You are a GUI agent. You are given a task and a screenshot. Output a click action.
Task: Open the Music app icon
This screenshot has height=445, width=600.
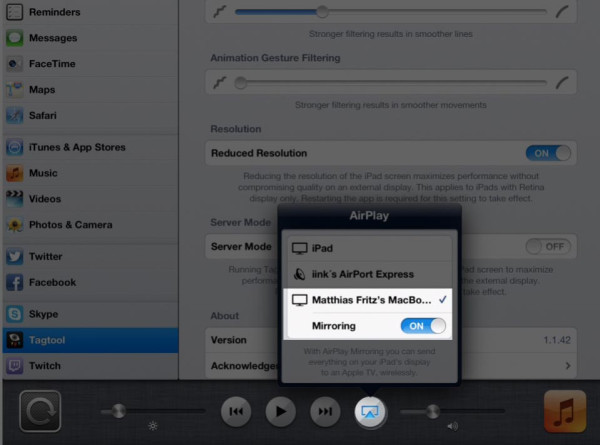pyautogui.click(x=564, y=411)
